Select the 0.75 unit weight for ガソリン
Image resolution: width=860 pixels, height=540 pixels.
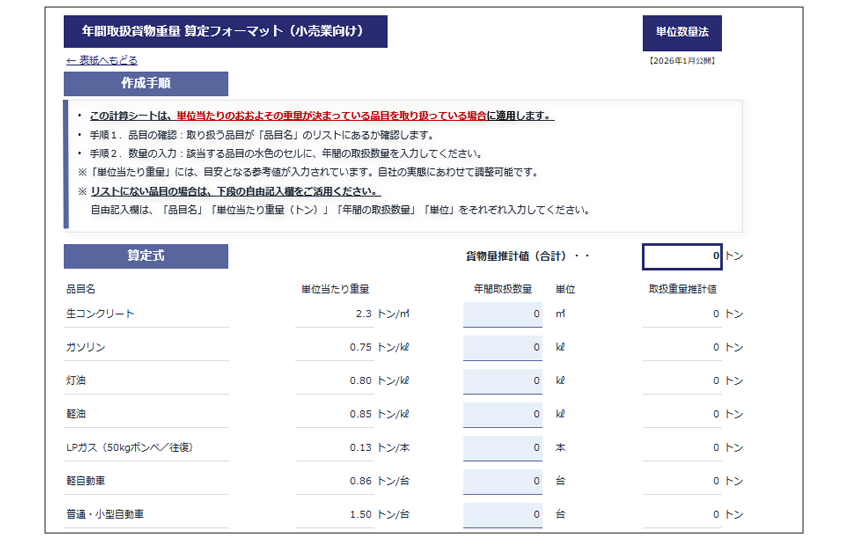coord(360,348)
